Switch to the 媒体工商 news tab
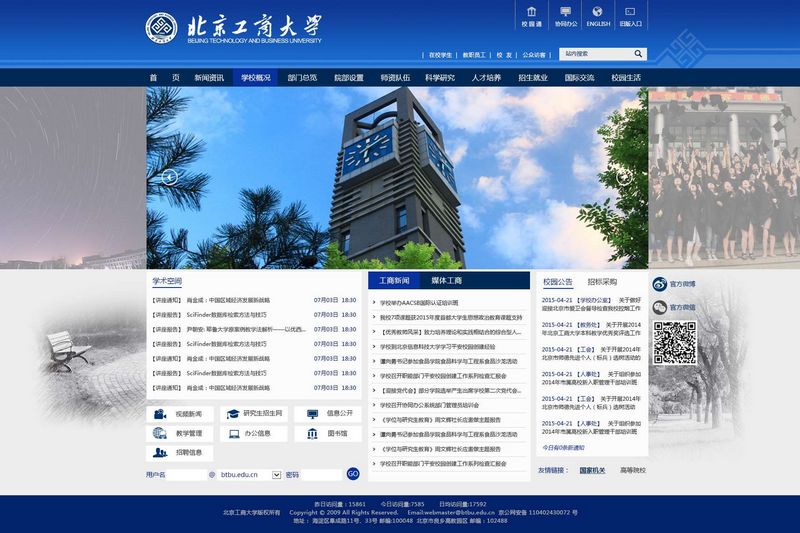800x533 pixels. [446, 281]
